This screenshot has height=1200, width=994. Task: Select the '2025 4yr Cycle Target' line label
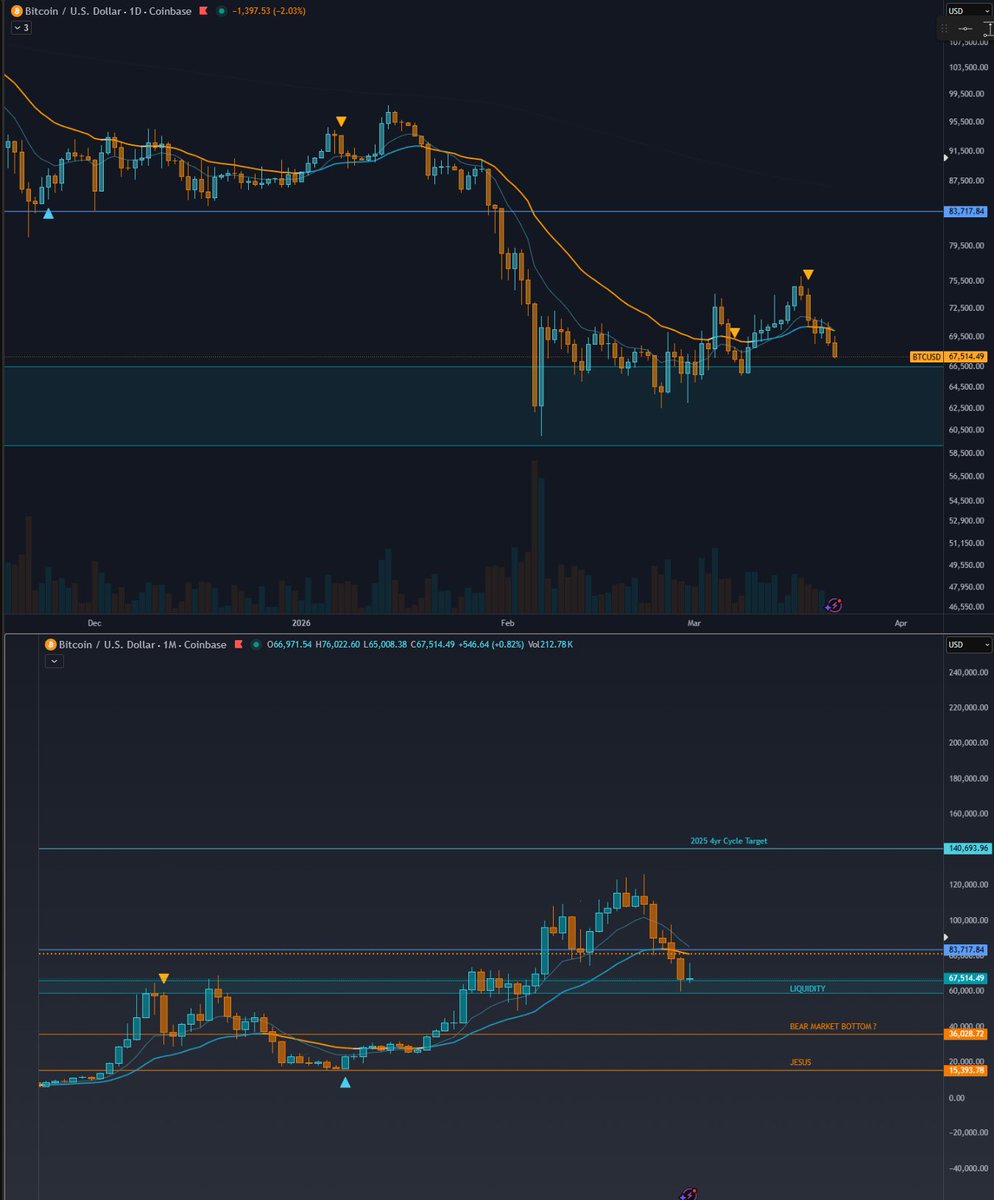pyautogui.click(x=729, y=841)
